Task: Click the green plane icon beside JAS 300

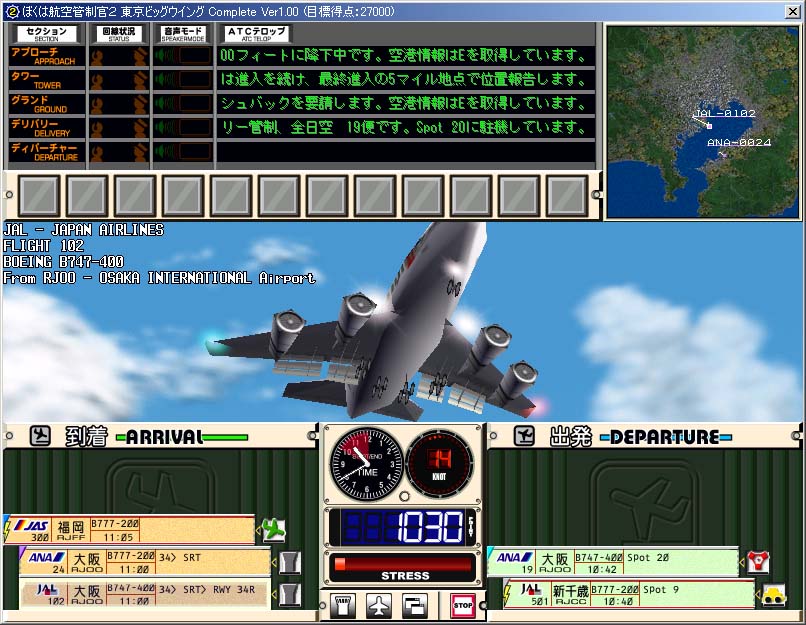Action: click(274, 529)
